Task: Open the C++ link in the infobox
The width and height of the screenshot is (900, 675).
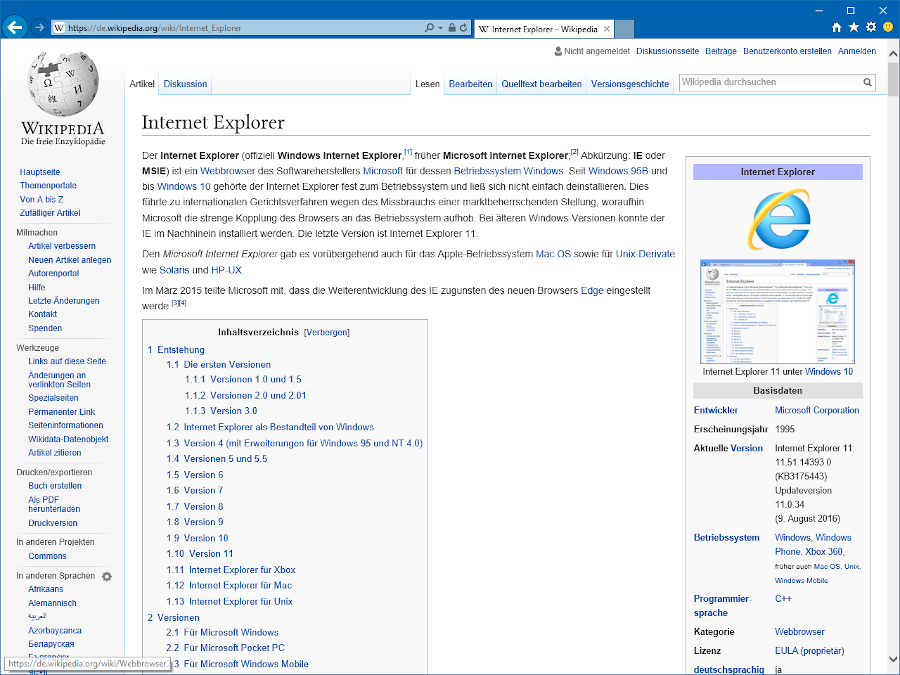Action: (x=783, y=599)
